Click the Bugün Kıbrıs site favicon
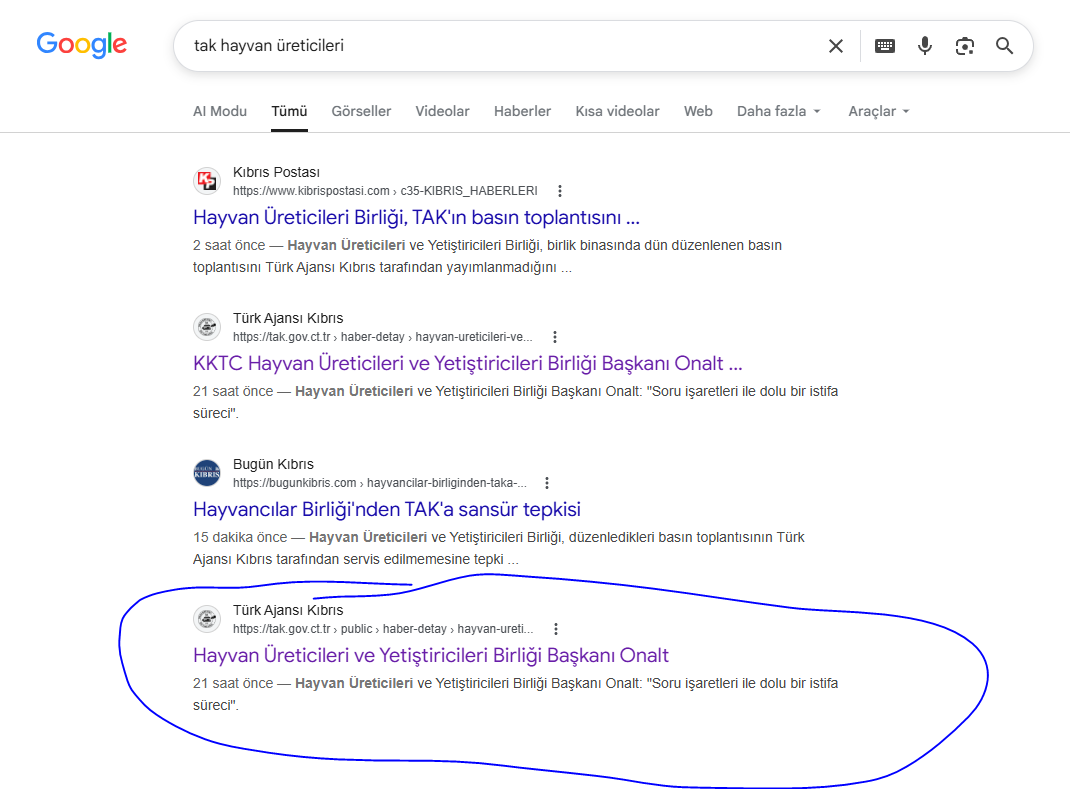Viewport: 1070px width, 789px height. [207, 473]
